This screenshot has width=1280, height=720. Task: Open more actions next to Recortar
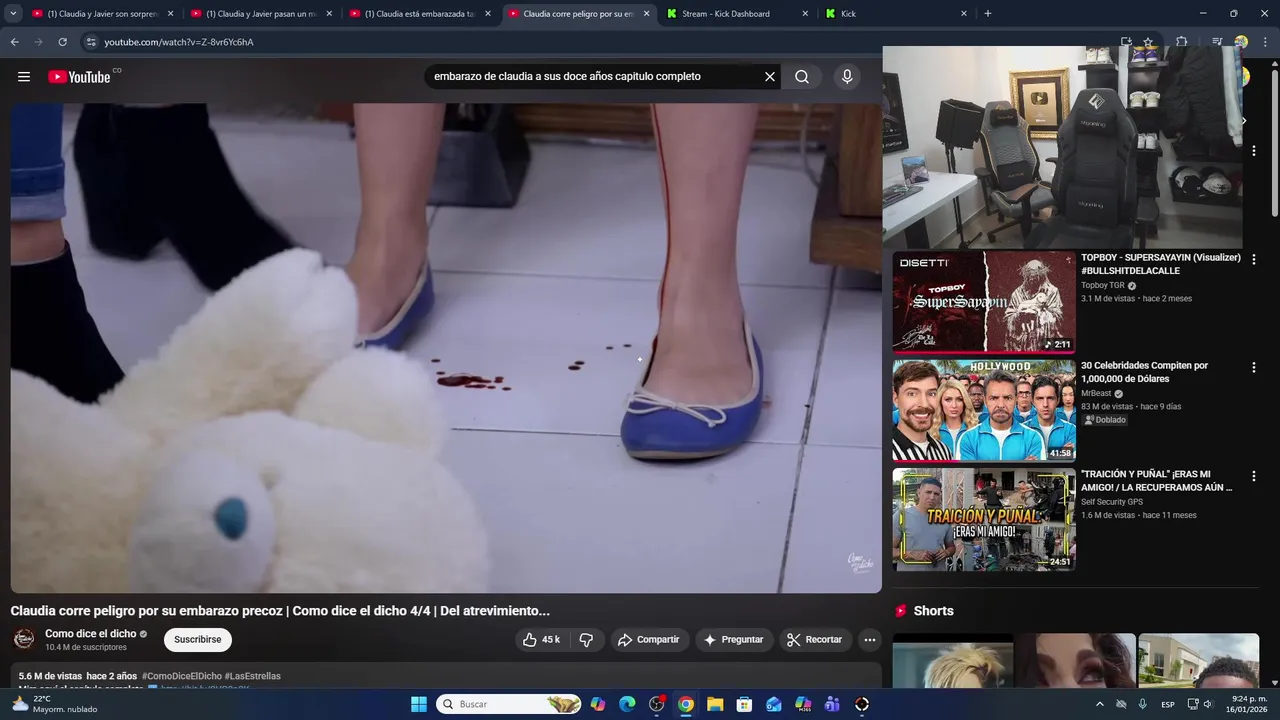(x=870, y=640)
